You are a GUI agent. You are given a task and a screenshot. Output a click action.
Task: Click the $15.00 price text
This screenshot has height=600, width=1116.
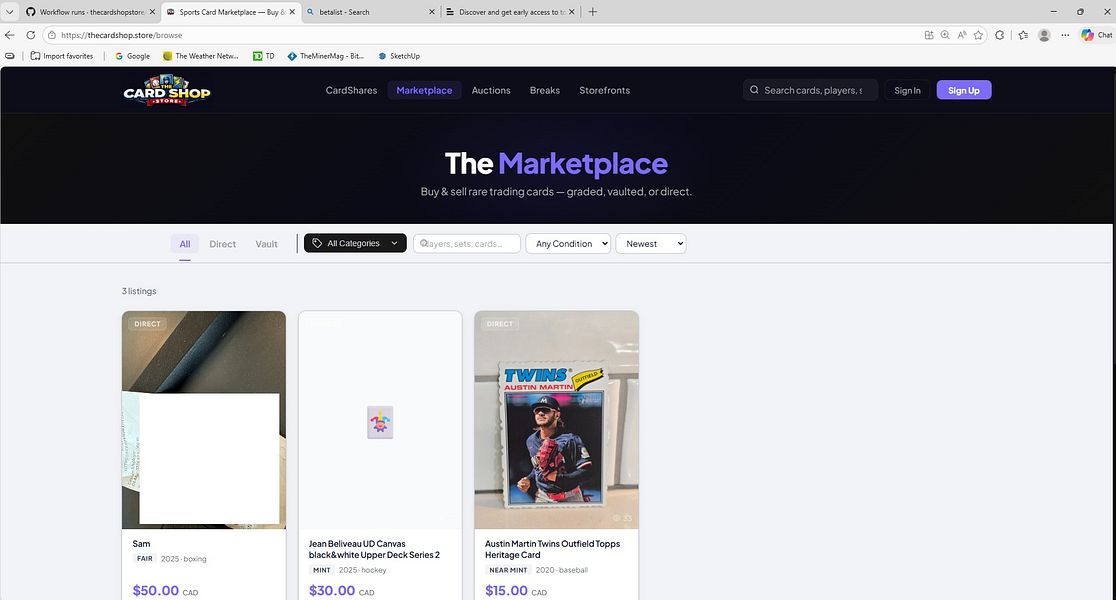[x=507, y=591]
